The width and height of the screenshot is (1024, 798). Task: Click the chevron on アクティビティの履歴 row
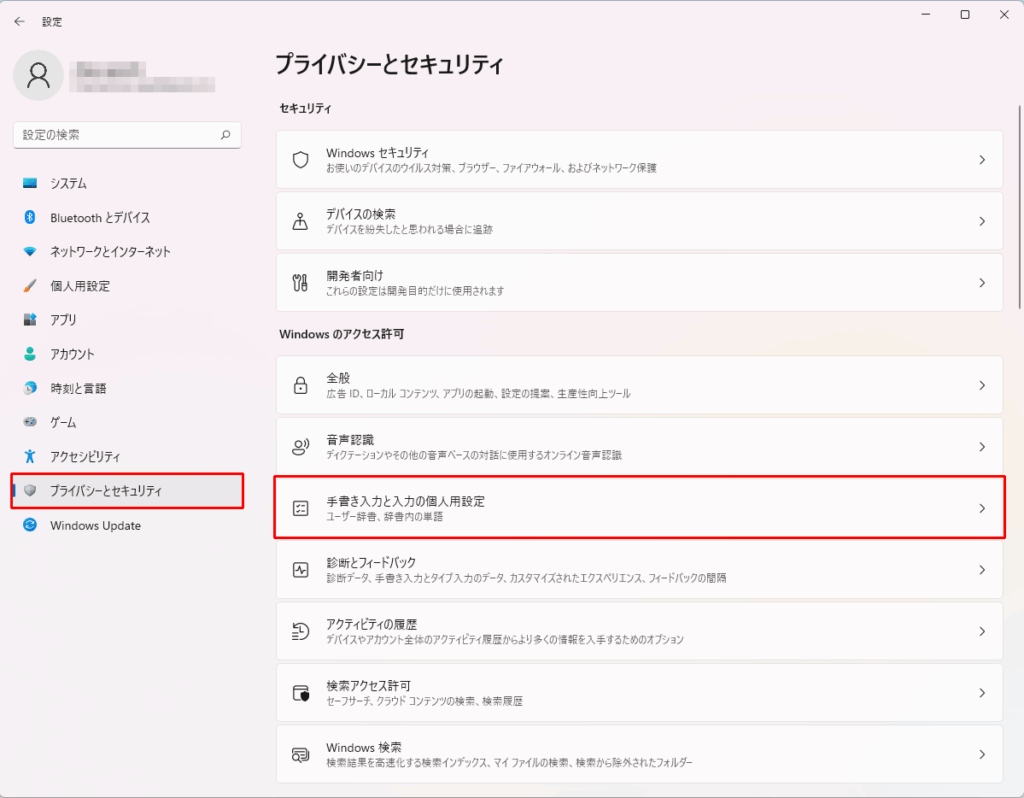click(982, 631)
